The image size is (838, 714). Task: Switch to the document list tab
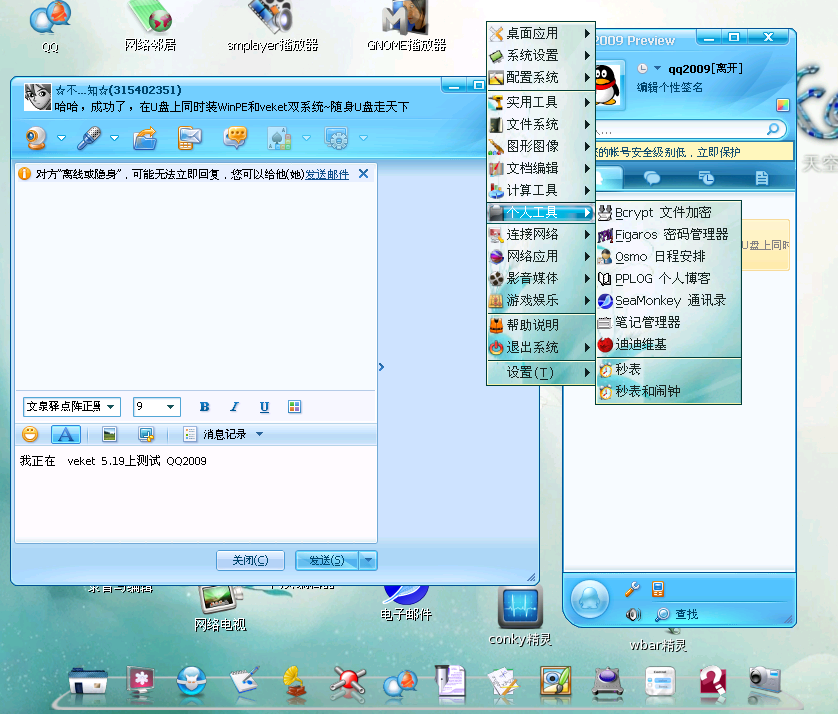[762, 178]
